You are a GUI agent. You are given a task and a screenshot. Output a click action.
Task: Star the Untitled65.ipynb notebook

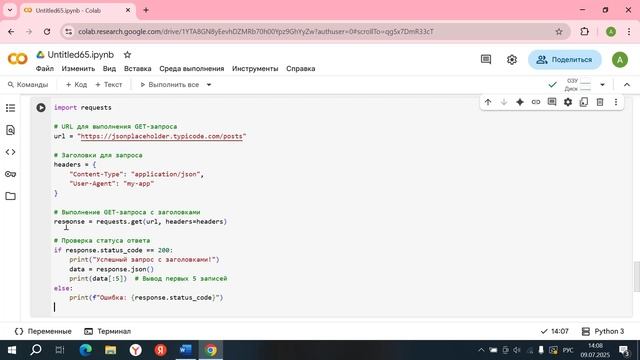coord(127,55)
